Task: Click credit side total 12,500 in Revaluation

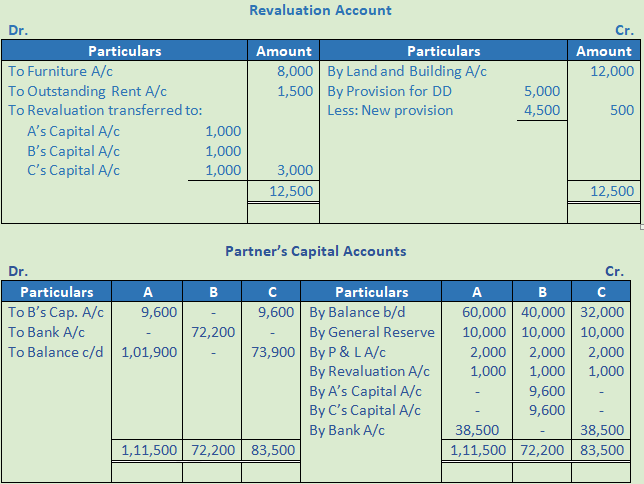Action: pos(612,191)
